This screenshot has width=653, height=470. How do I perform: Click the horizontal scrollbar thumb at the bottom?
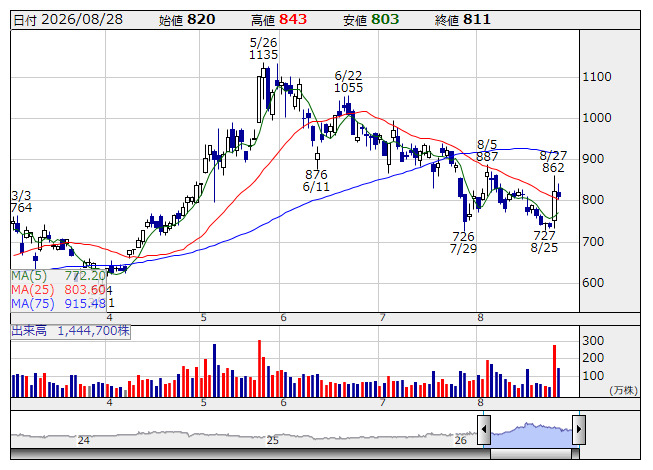click(x=531, y=454)
